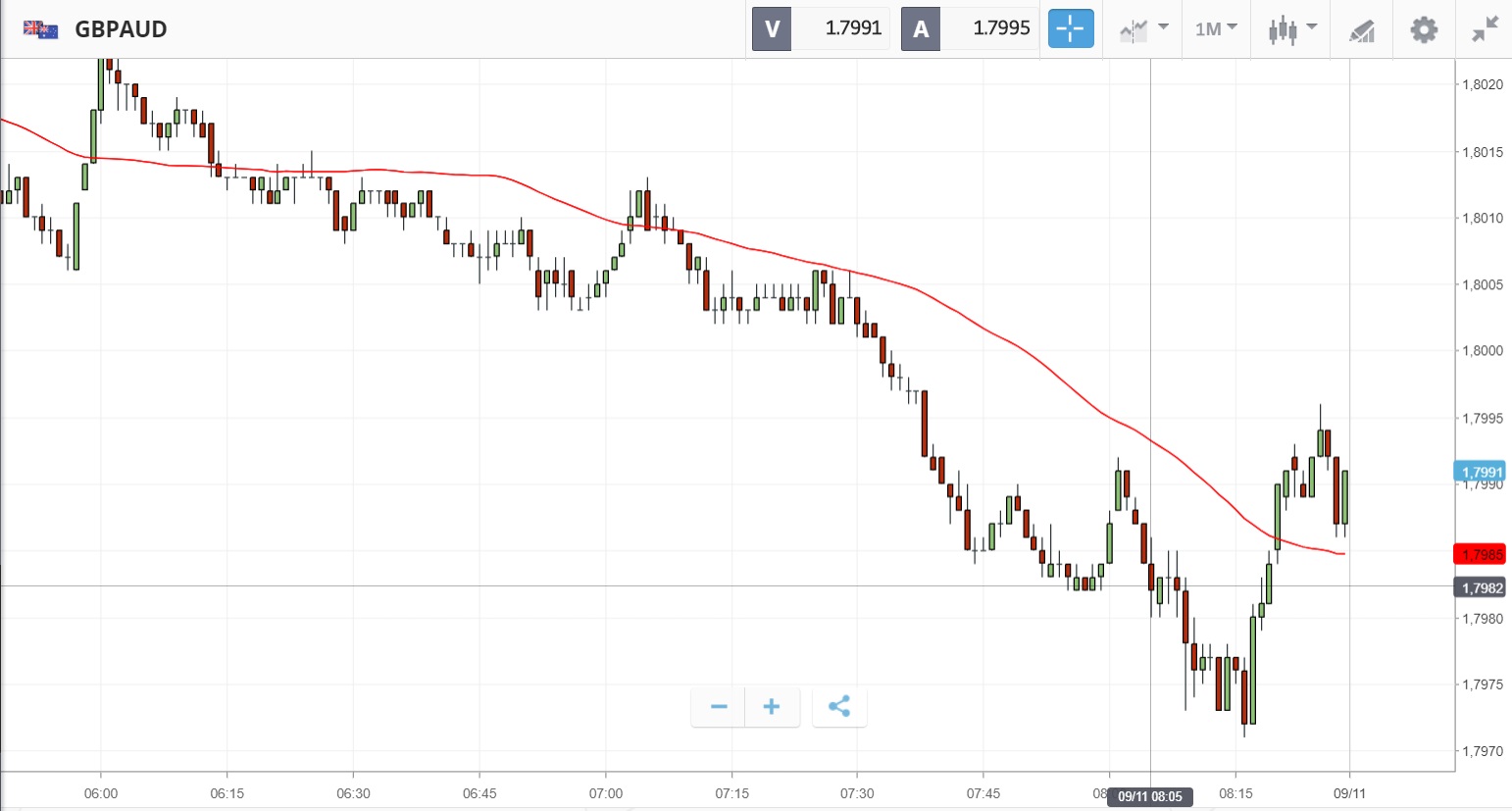1512x811 pixels.
Task: Open chart settings gear
Action: pyautogui.click(x=1424, y=29)
